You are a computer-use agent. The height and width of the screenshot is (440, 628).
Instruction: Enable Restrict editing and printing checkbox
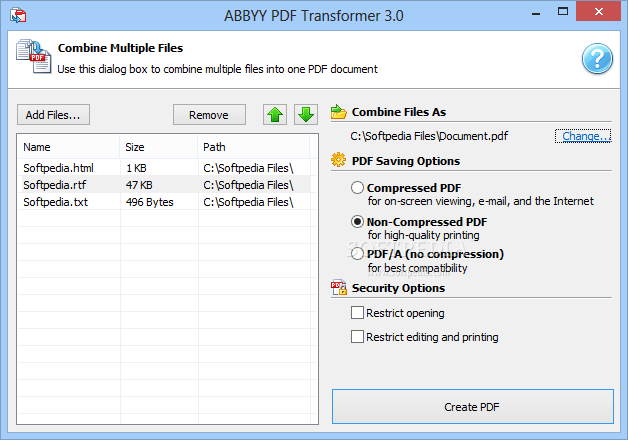357,337
